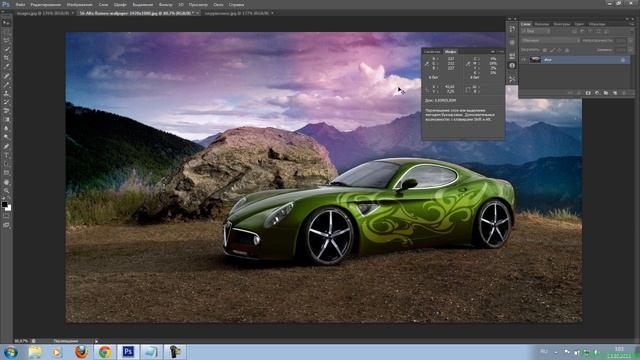Toggle pixel layer filter in Layers panel
Image resolution: width=640 pixels, height=360 pixels.
[x=574, y=31]
